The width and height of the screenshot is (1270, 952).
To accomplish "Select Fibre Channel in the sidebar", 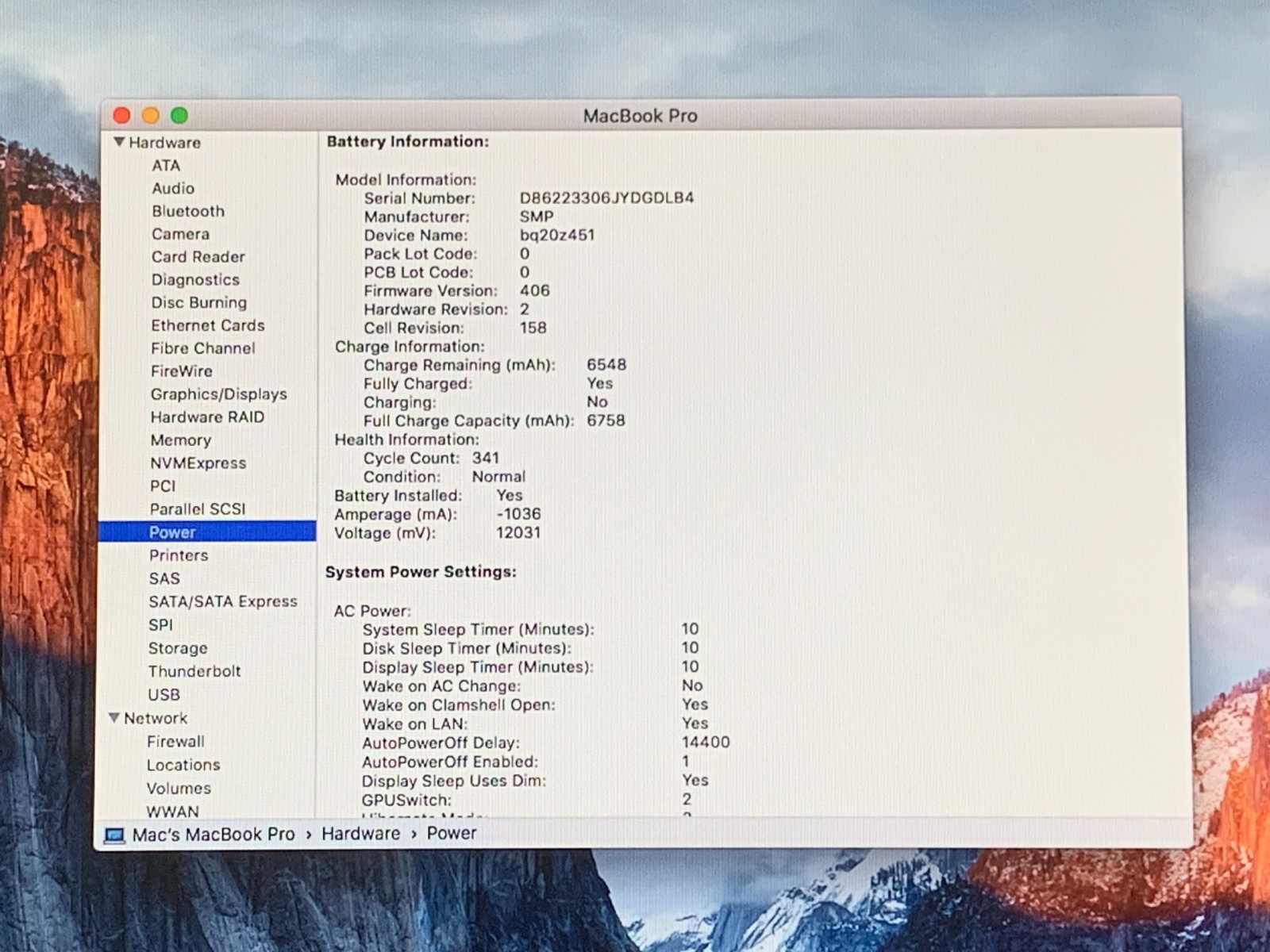I will click(x=203, y=349).
